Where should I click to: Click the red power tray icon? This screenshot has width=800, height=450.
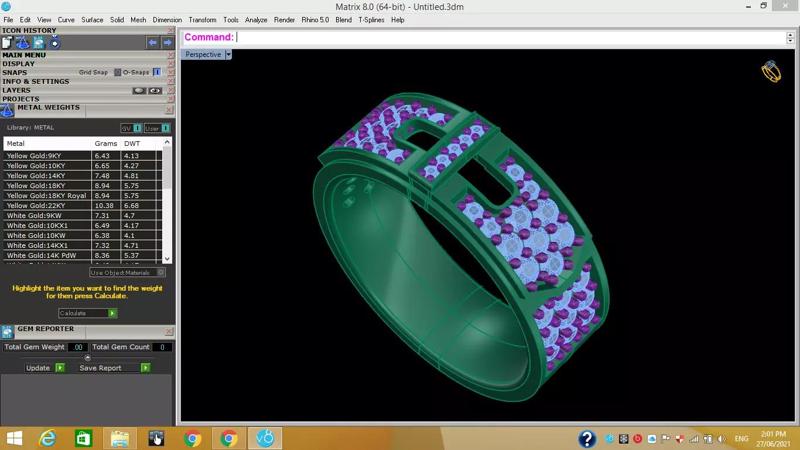637,439
